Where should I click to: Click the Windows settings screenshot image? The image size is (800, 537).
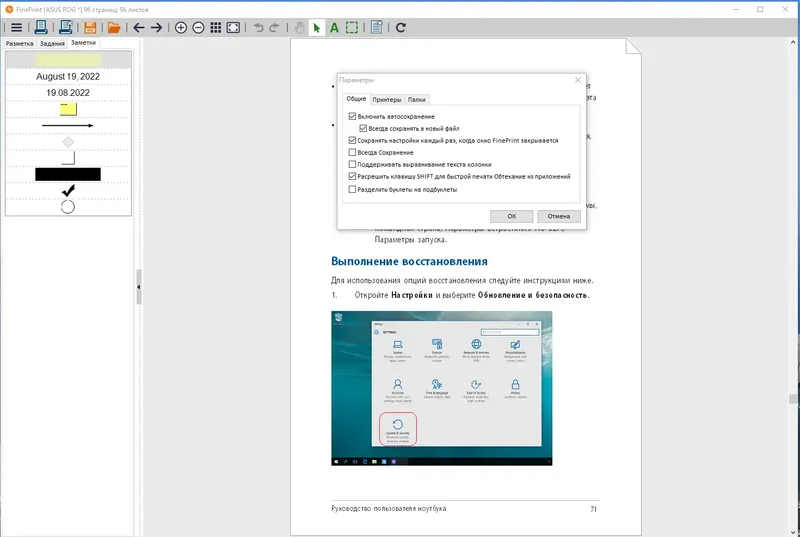click(441, 388)
